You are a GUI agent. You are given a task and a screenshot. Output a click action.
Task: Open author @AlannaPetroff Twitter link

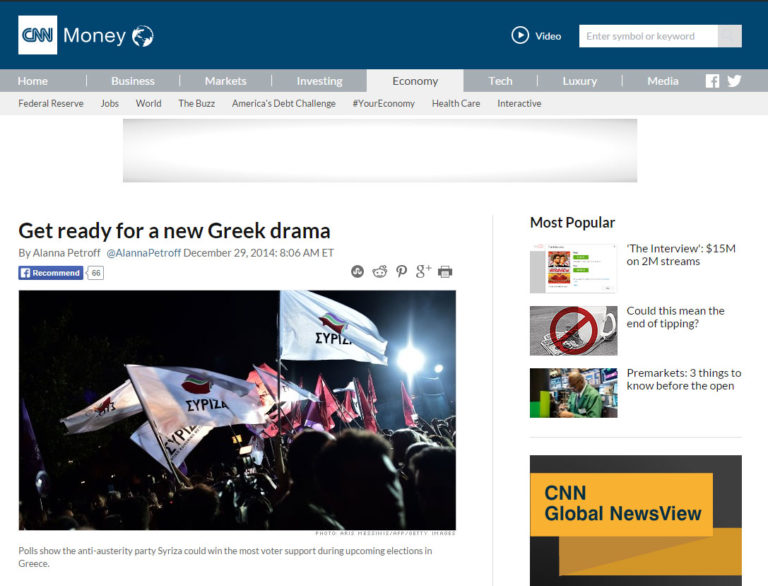(143, 253)
